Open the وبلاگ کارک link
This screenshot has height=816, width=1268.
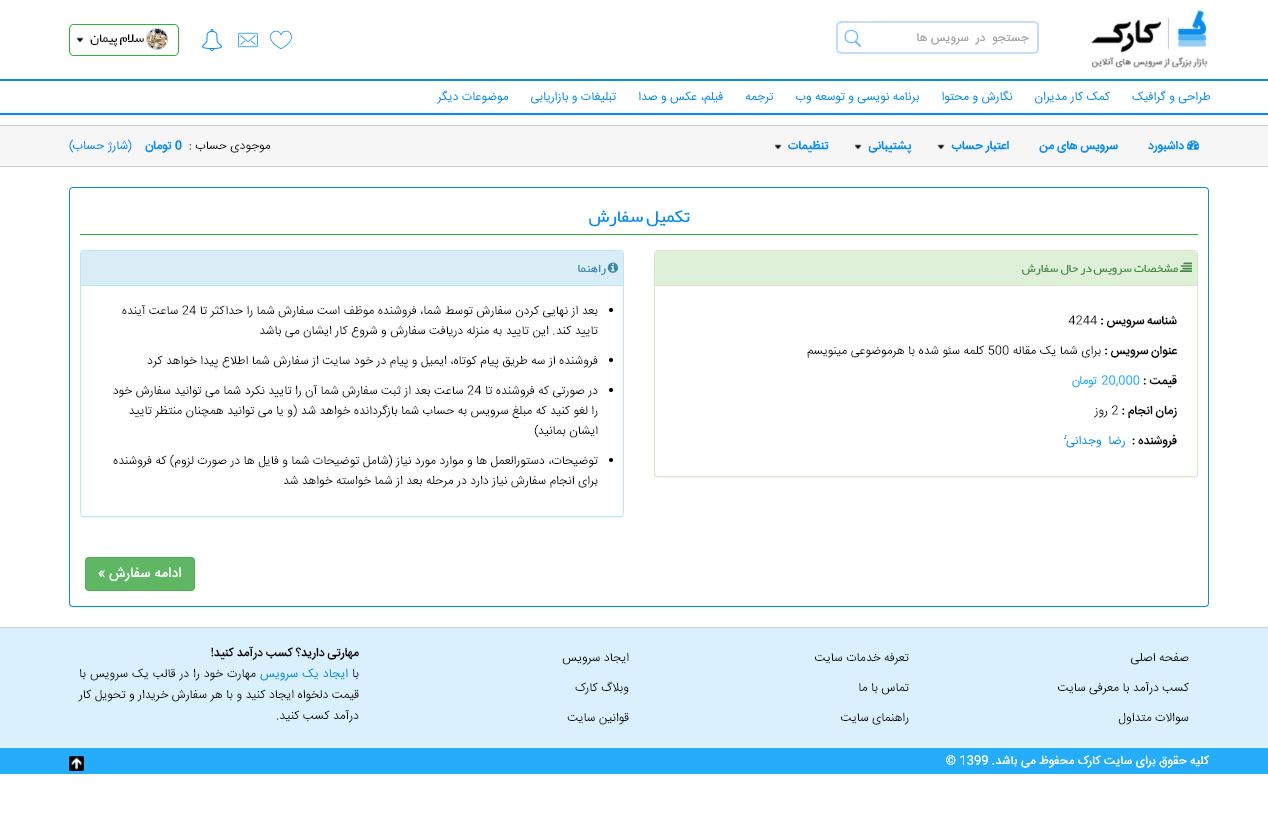click(x=602, y=688)
